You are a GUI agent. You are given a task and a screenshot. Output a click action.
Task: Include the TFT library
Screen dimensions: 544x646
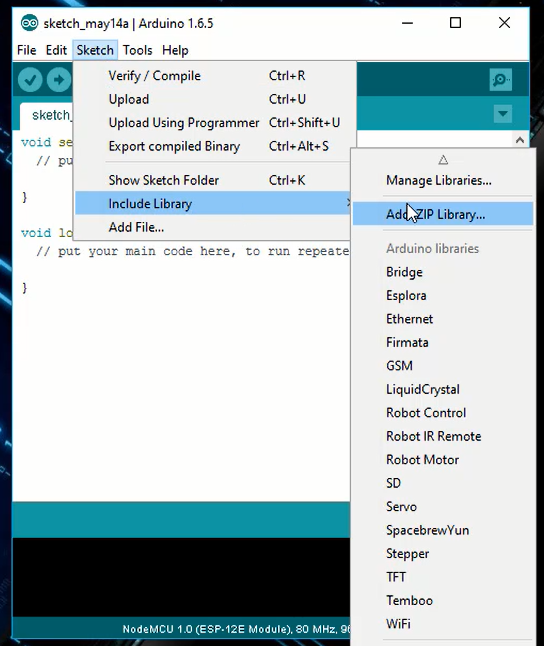tap(443, 577)
